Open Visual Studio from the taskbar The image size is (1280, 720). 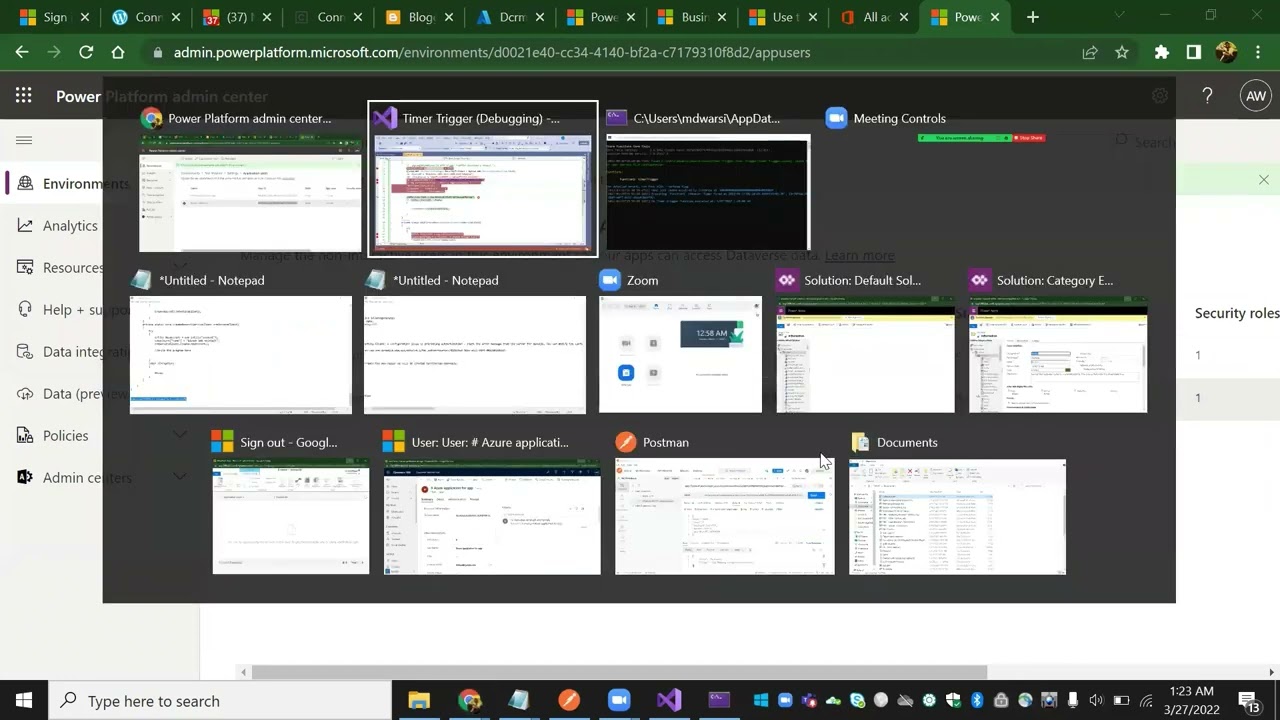coord(669,700)
